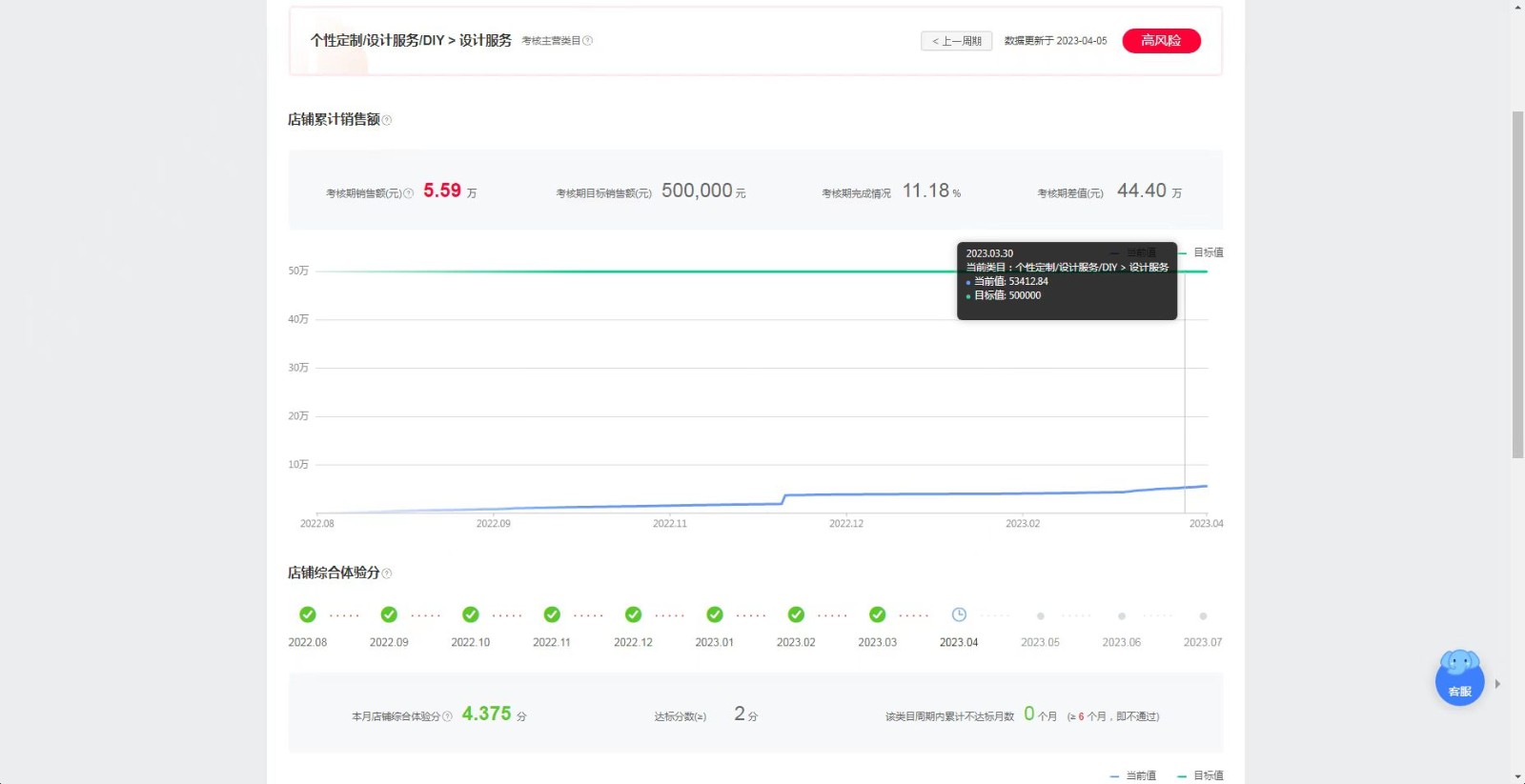Click the 11.18 % completion value
1525x784 pixels.
(x=931, y=191)
